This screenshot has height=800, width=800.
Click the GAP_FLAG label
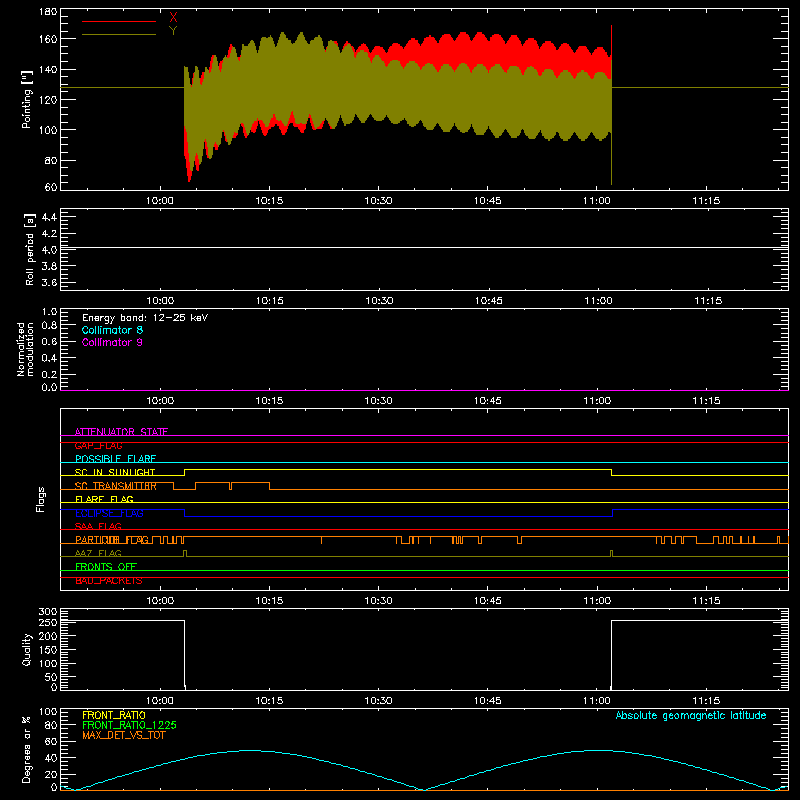[98, 445]
